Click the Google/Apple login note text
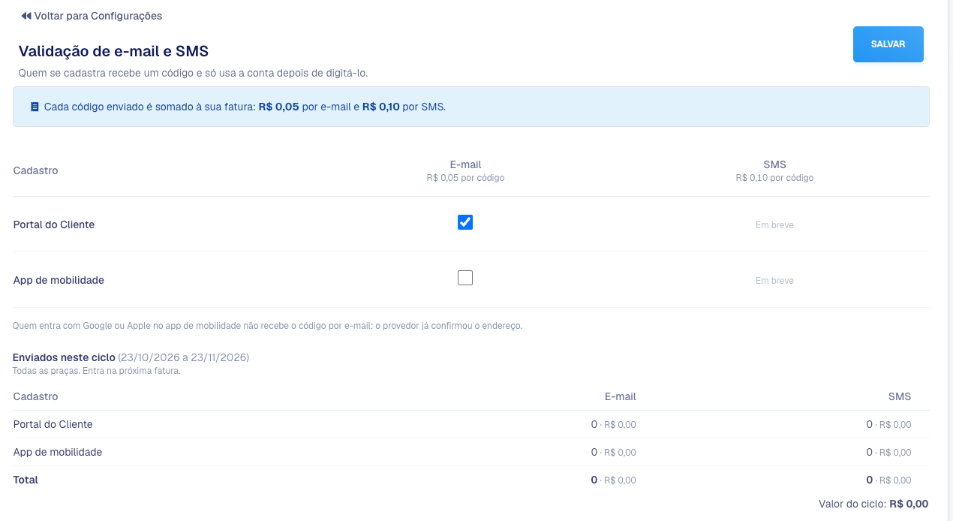Screen dimensions: 953x521 267,326
